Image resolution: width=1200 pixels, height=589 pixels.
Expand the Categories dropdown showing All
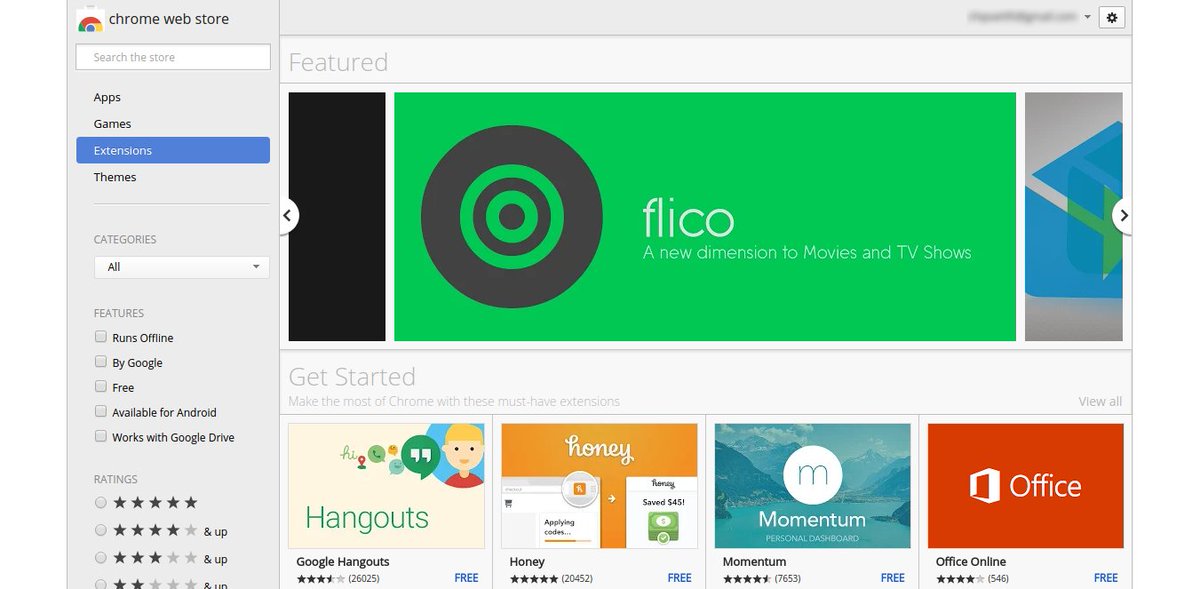point(181,267)
